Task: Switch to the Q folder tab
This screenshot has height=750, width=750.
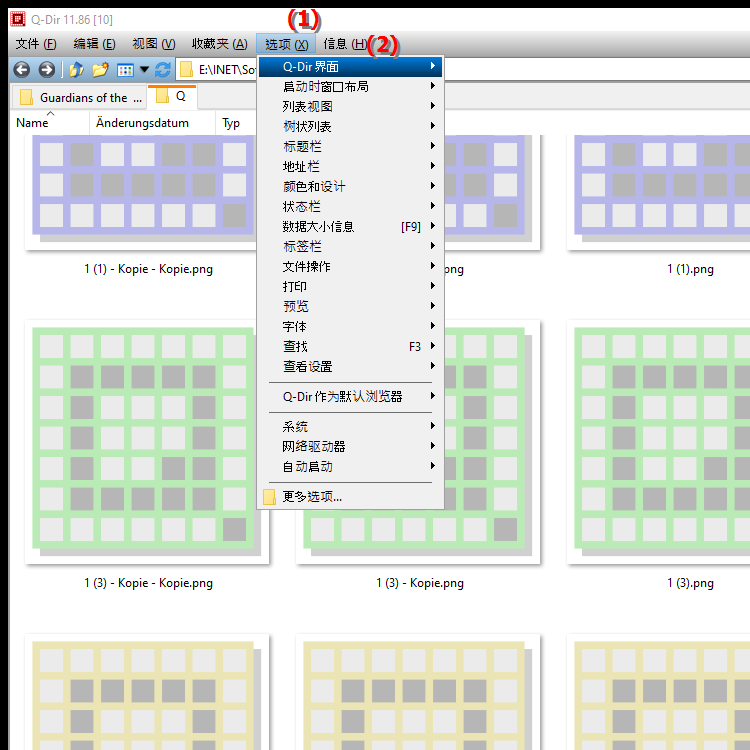Action: [172, 97]
